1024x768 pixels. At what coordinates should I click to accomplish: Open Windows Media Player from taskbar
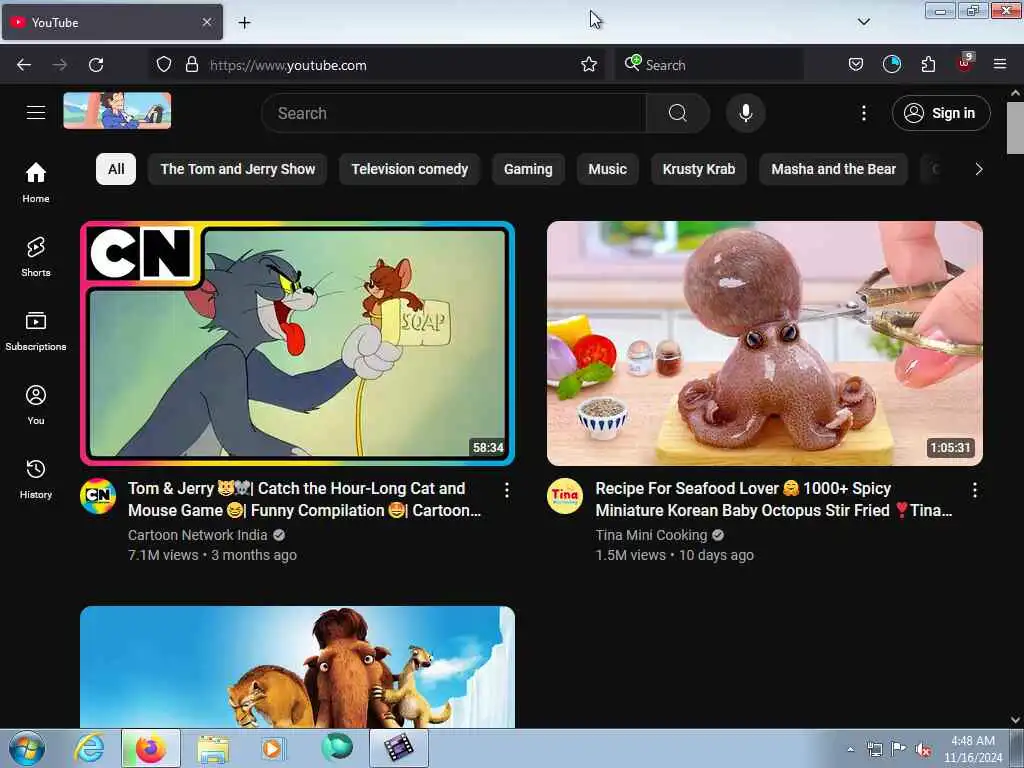[x=272, y=748]
